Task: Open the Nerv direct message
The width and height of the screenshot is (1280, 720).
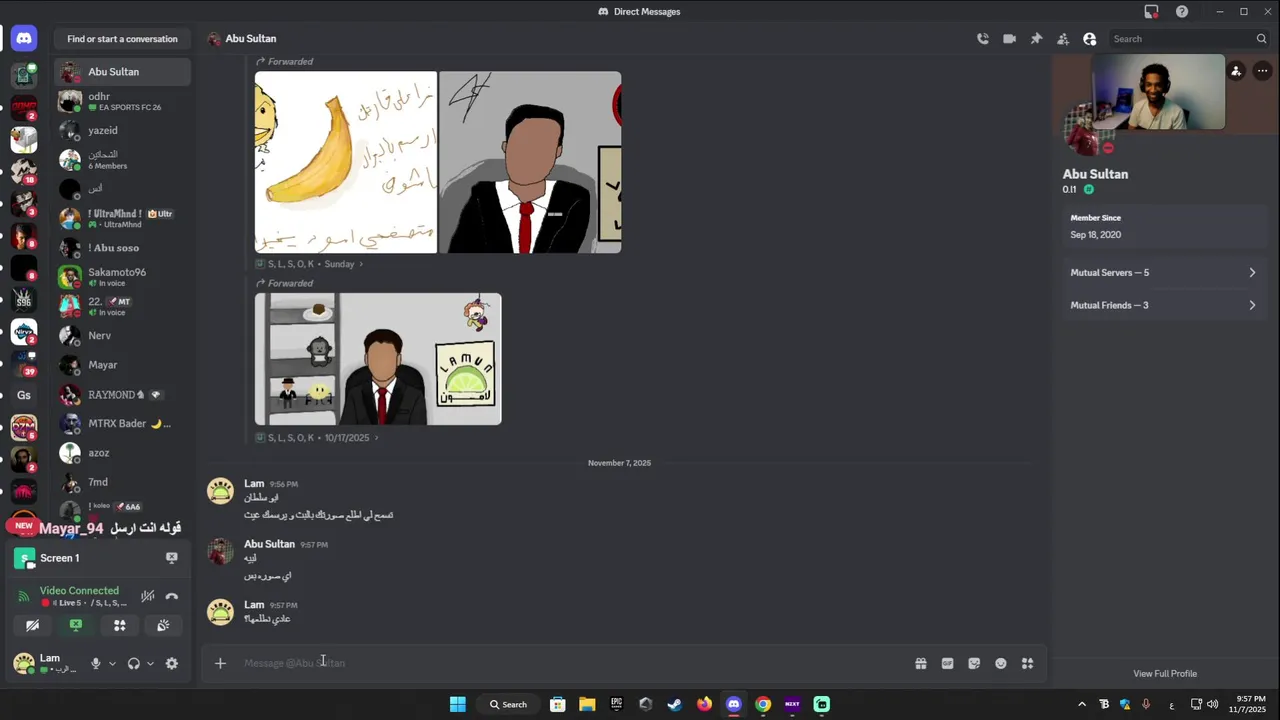Action: 122,336
